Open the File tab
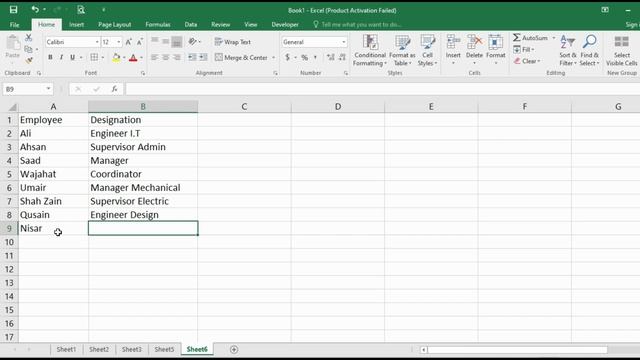The height and width of the screenshot is (360, 640). [14, 24]
